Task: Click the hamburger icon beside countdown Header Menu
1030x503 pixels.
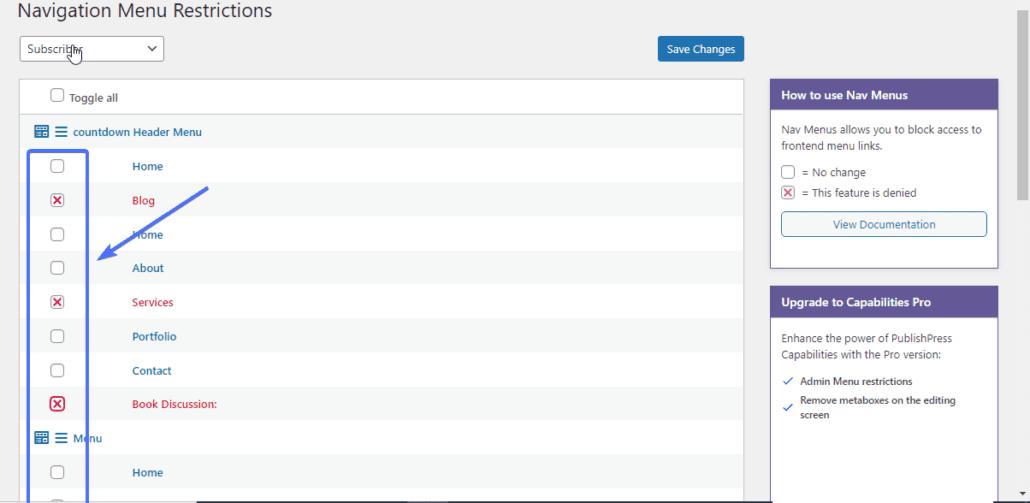Action: (x=61, y=132)
